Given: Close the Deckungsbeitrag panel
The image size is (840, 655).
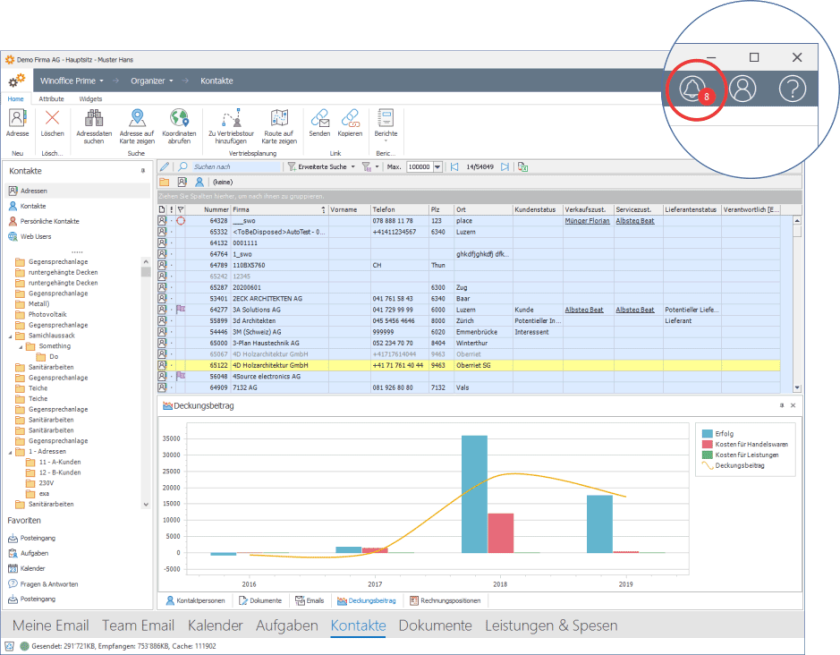Looking at the screenshot, I should tap(793, 405).
